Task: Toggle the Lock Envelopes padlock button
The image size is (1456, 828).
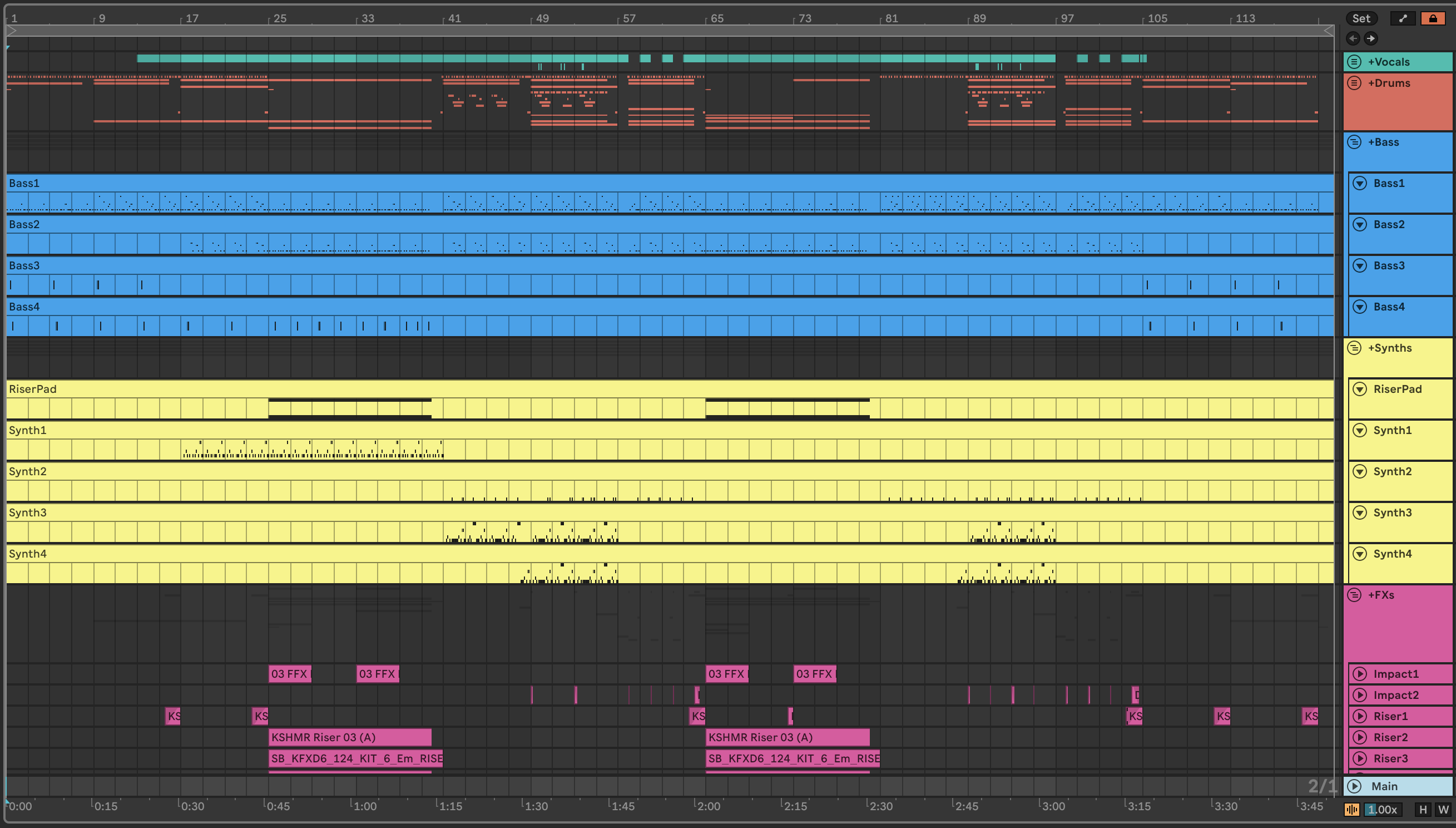Action: point(1433,18)
